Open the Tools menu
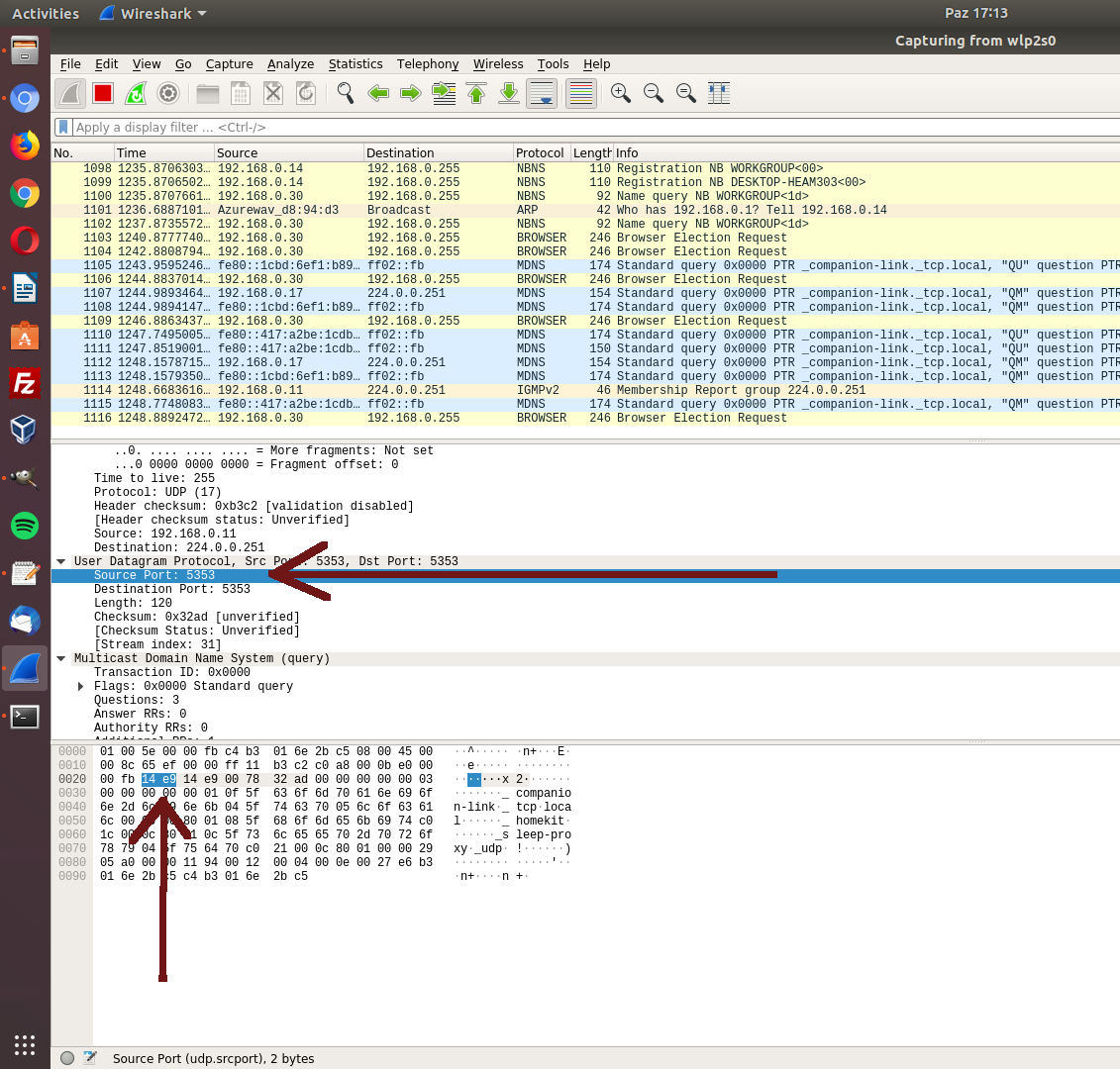Screen dimensions: 1120x1069 click(x=553, y=64)
